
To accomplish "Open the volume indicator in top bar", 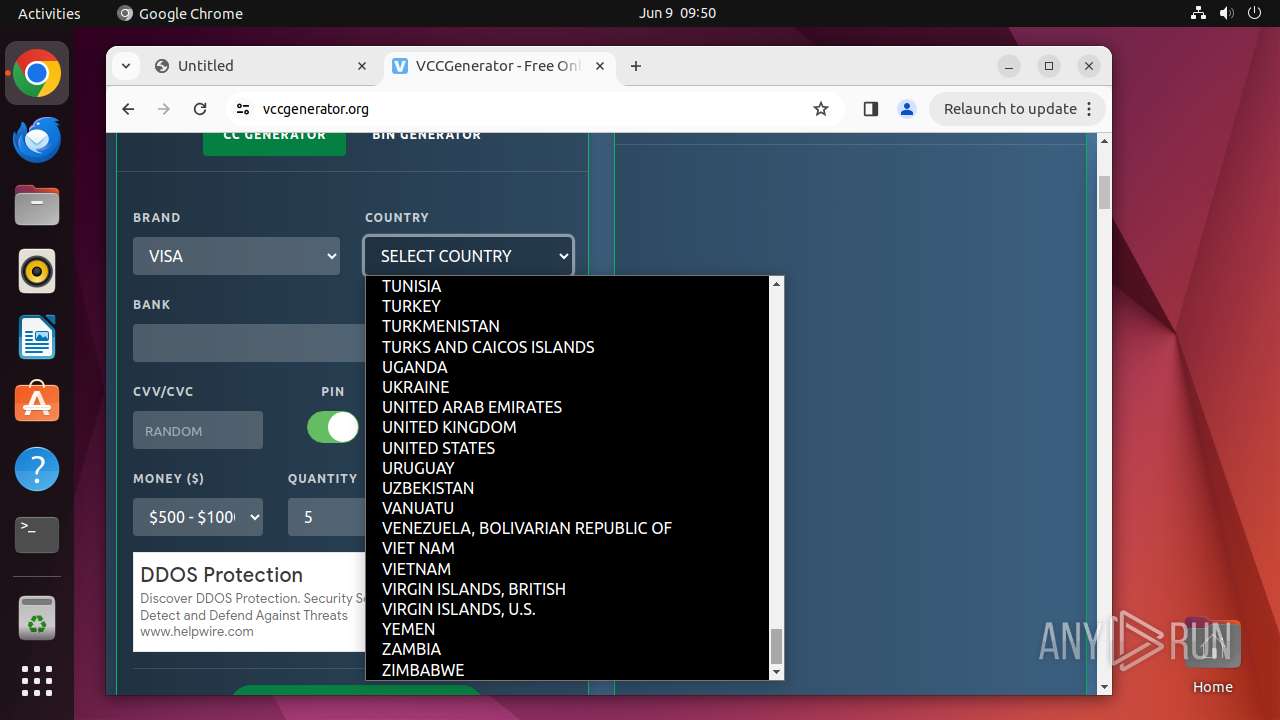I will [1227, 13].
